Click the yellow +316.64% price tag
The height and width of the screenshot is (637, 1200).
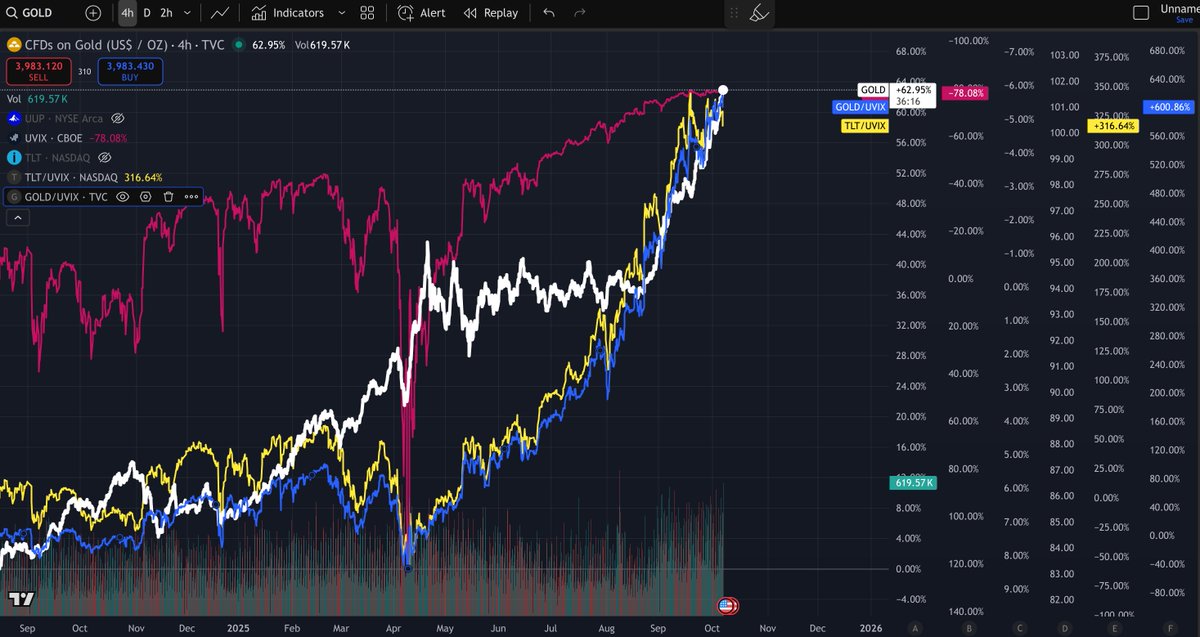(x=1113, y=126)
